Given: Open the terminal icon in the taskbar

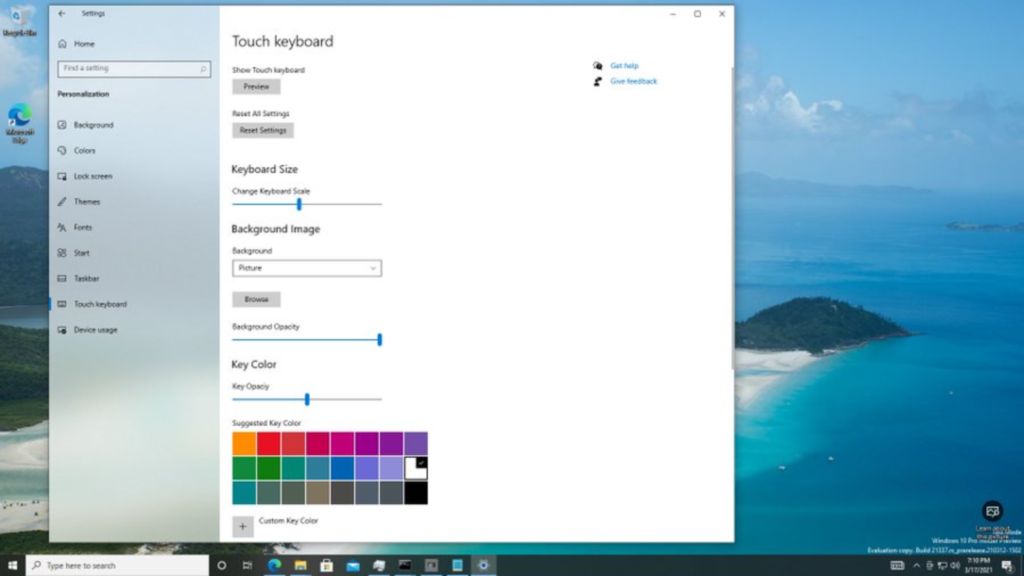Looking at the screenshot, I should point(405,566).
